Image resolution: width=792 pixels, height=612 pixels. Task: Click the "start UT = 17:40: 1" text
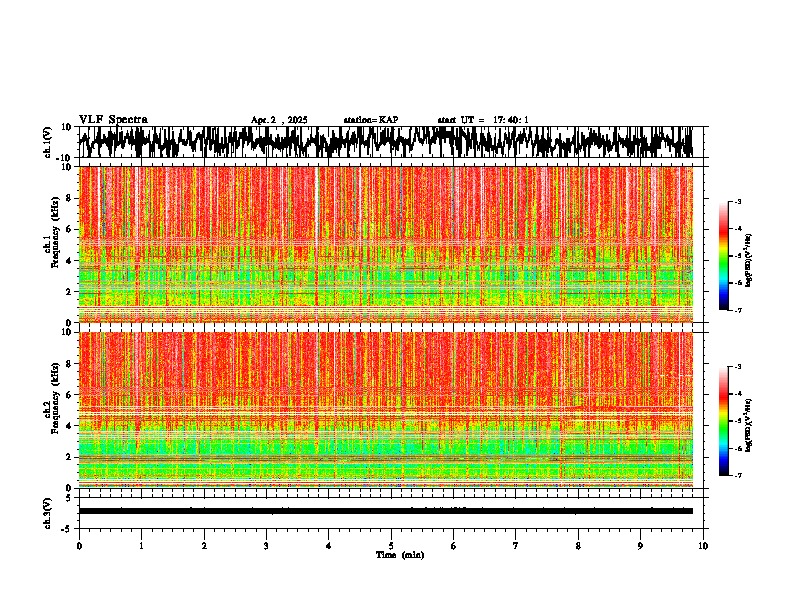click(483, 120)
